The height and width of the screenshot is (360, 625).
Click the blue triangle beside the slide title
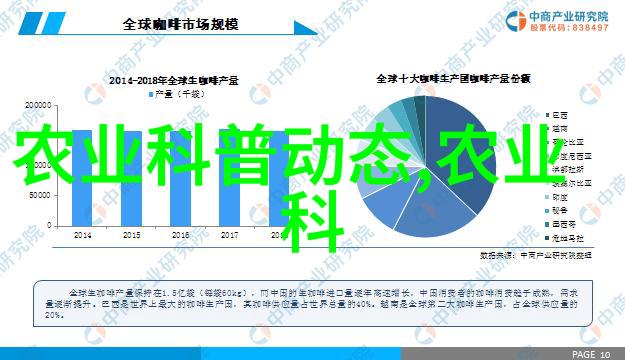[306, 28]
